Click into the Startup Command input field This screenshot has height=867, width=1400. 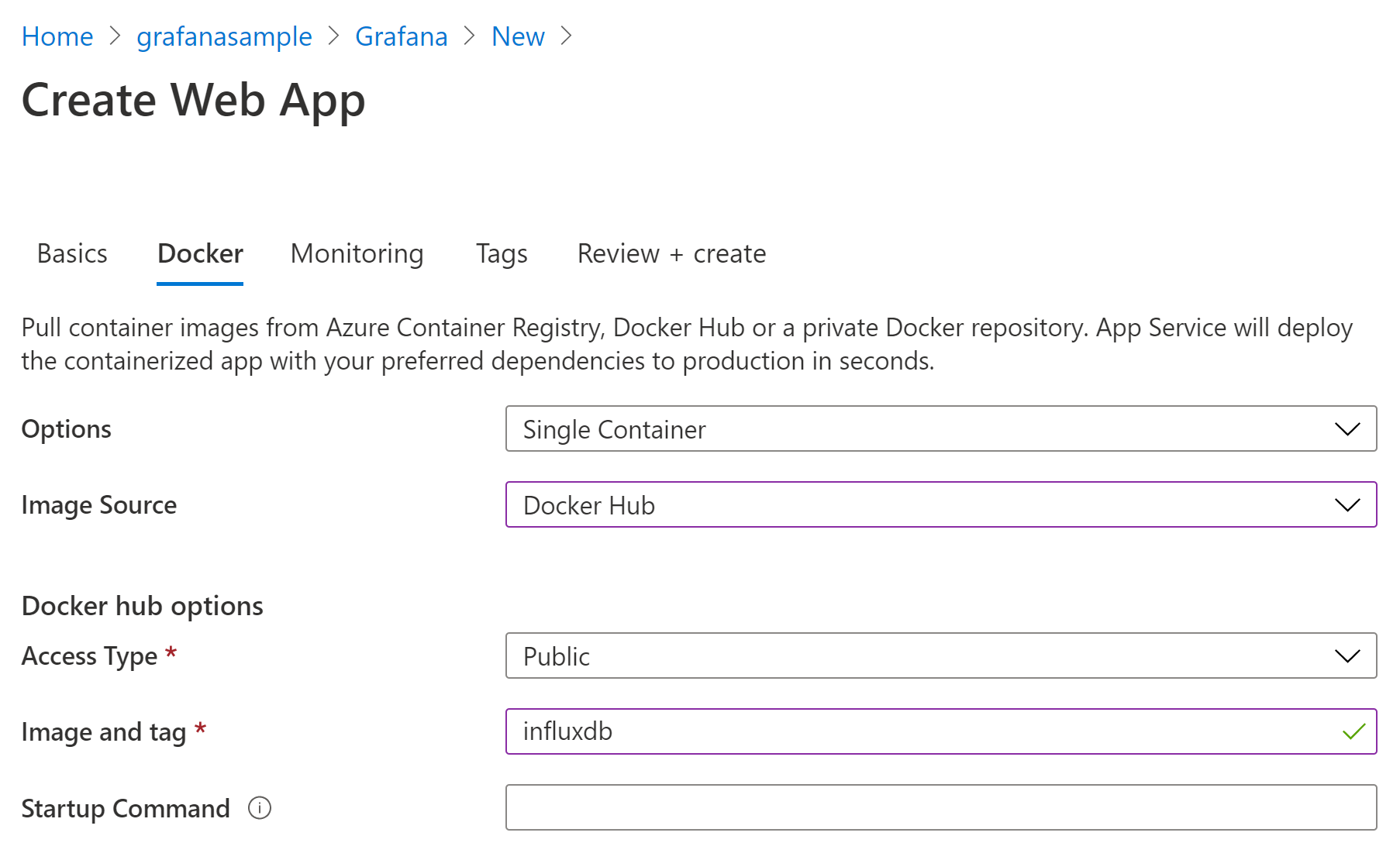tap(941, 807)
